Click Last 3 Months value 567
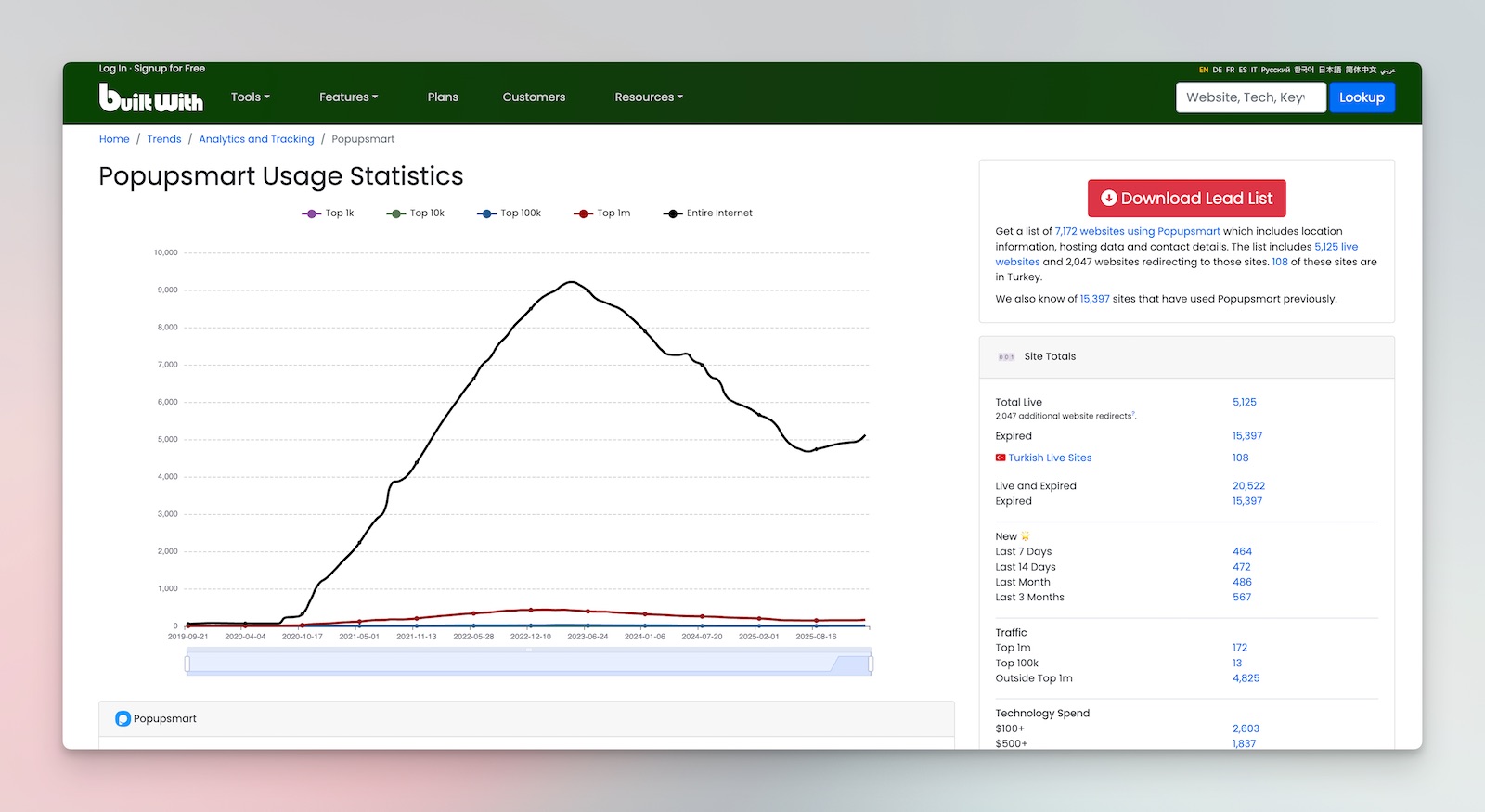This screenshot has width=1485, height=812. coord(1242,598)
